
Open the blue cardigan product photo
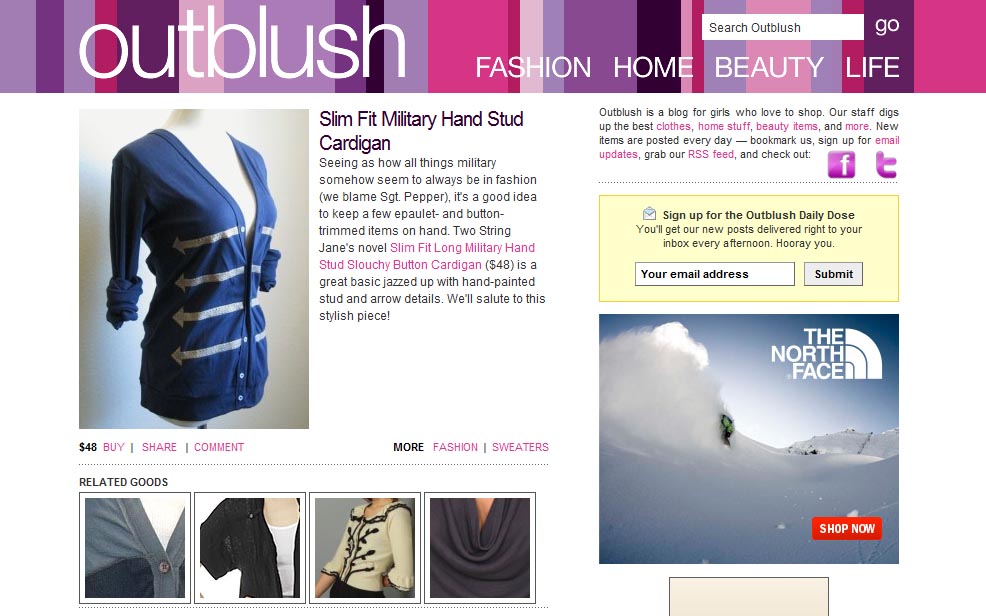pos(194,269)
